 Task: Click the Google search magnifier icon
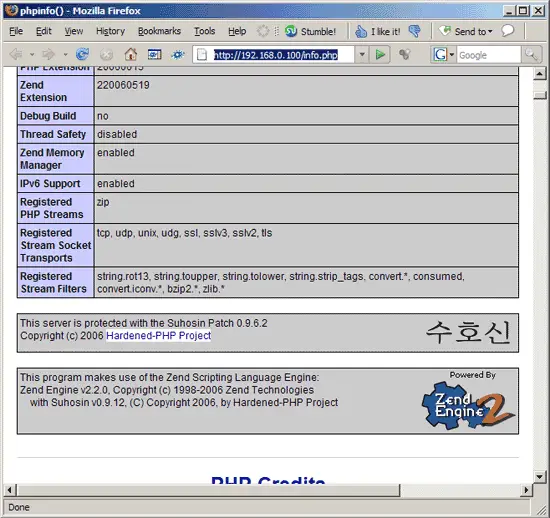(531, 55)
